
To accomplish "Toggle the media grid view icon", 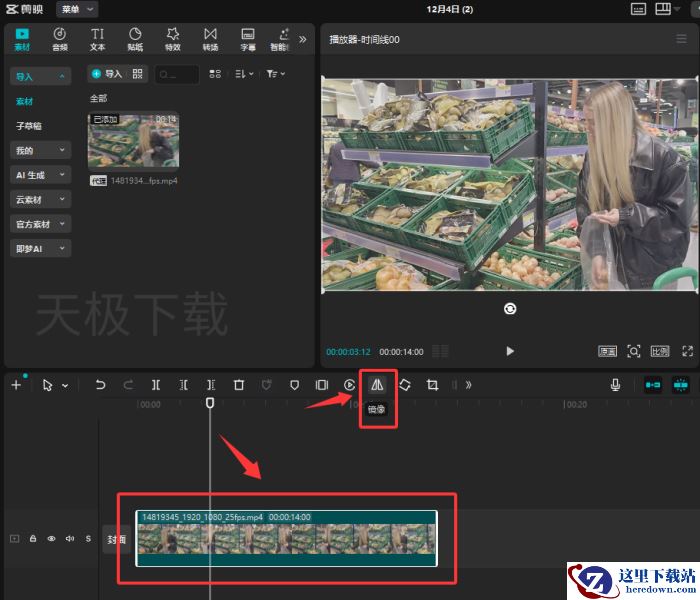I will click(x=215, y=74).
